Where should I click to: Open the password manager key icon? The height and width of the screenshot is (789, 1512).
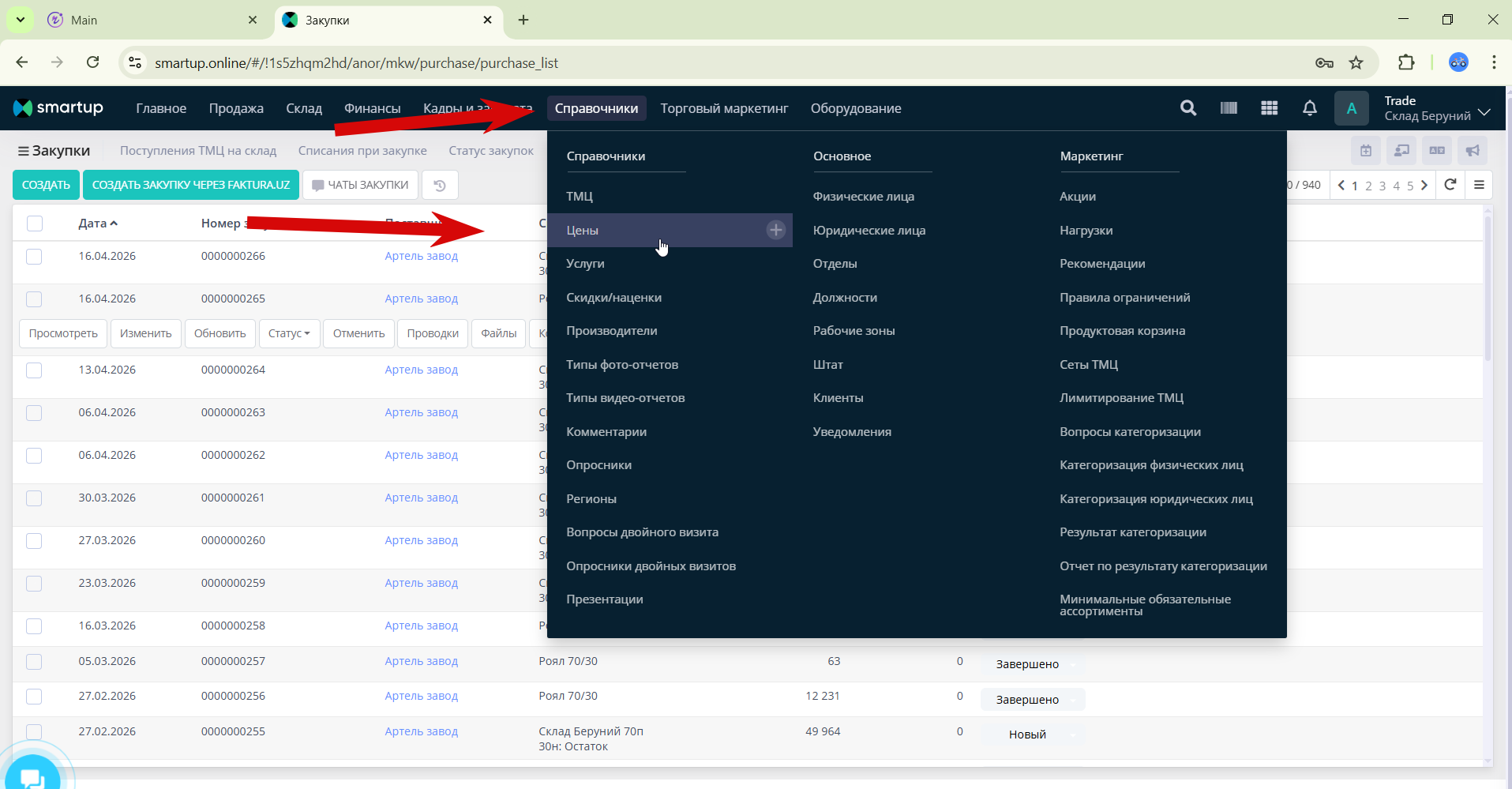click(1324, 62)
